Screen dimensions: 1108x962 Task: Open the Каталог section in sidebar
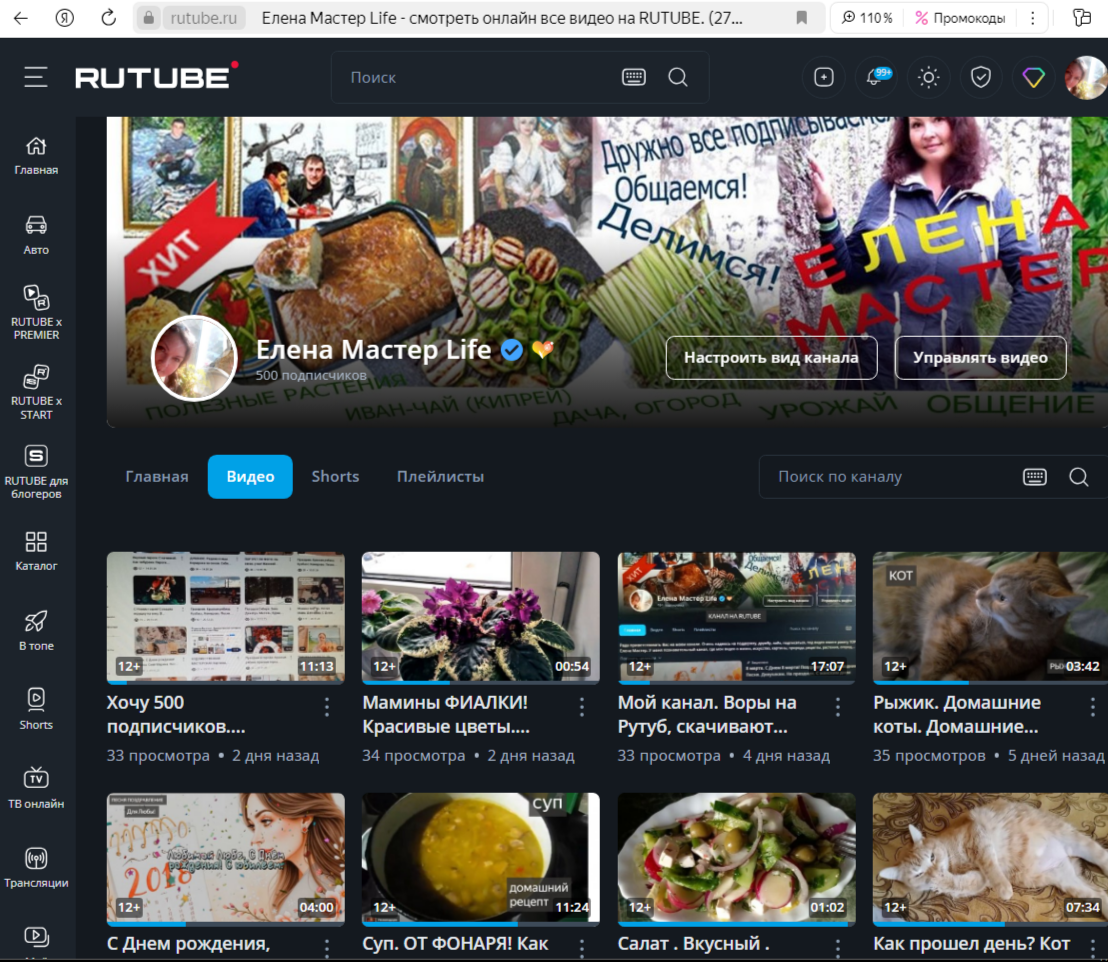[x=36, y=551]
